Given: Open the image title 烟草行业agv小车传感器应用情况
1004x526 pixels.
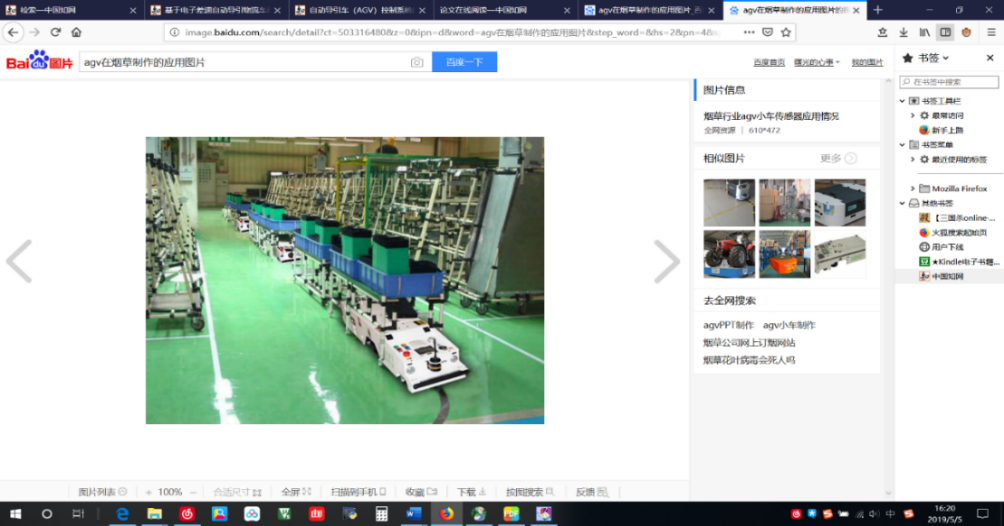Looking at the screenshot, I should [771, 116].
